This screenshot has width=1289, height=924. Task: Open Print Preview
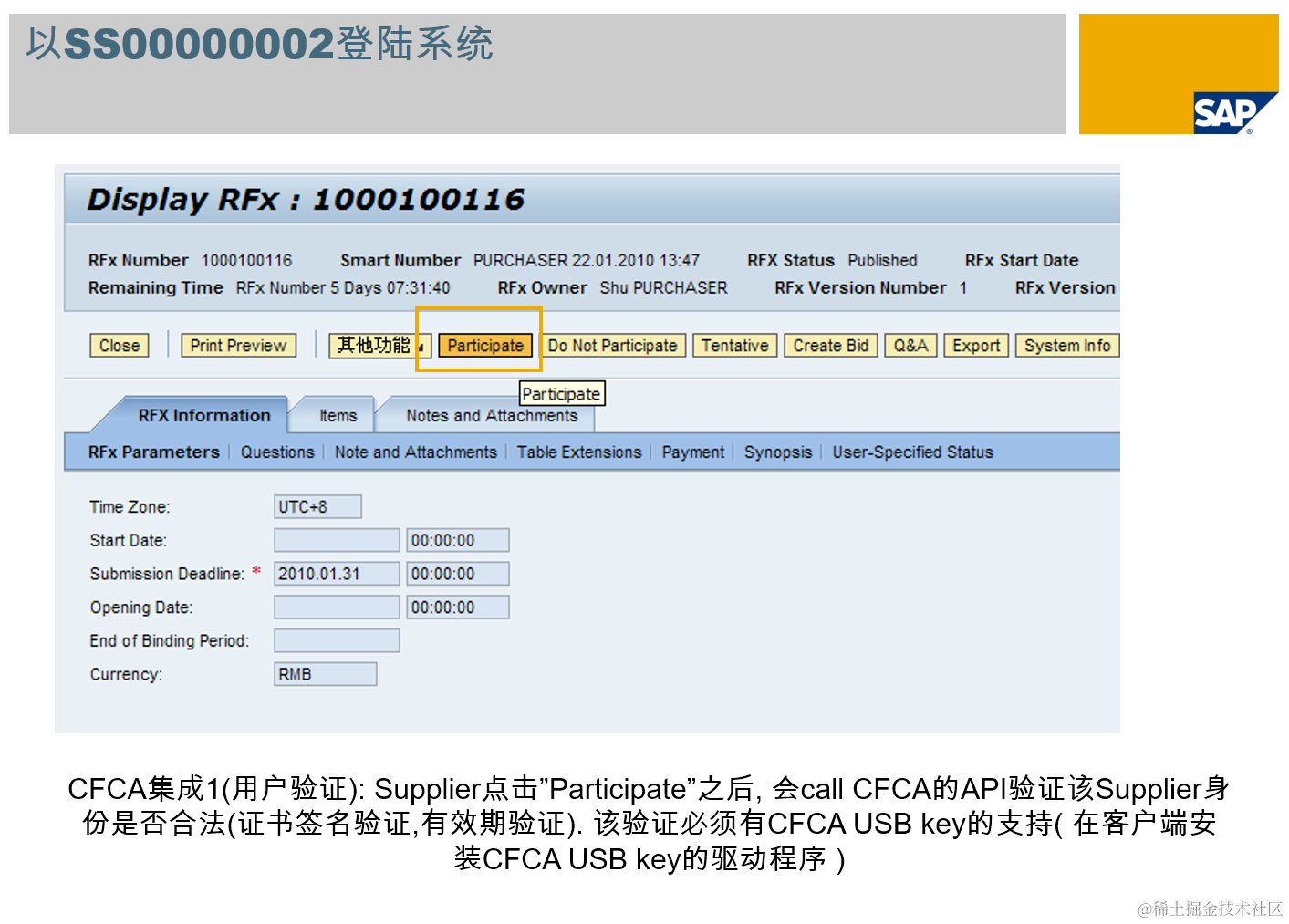pyautogui.click(x=238, y=346)
